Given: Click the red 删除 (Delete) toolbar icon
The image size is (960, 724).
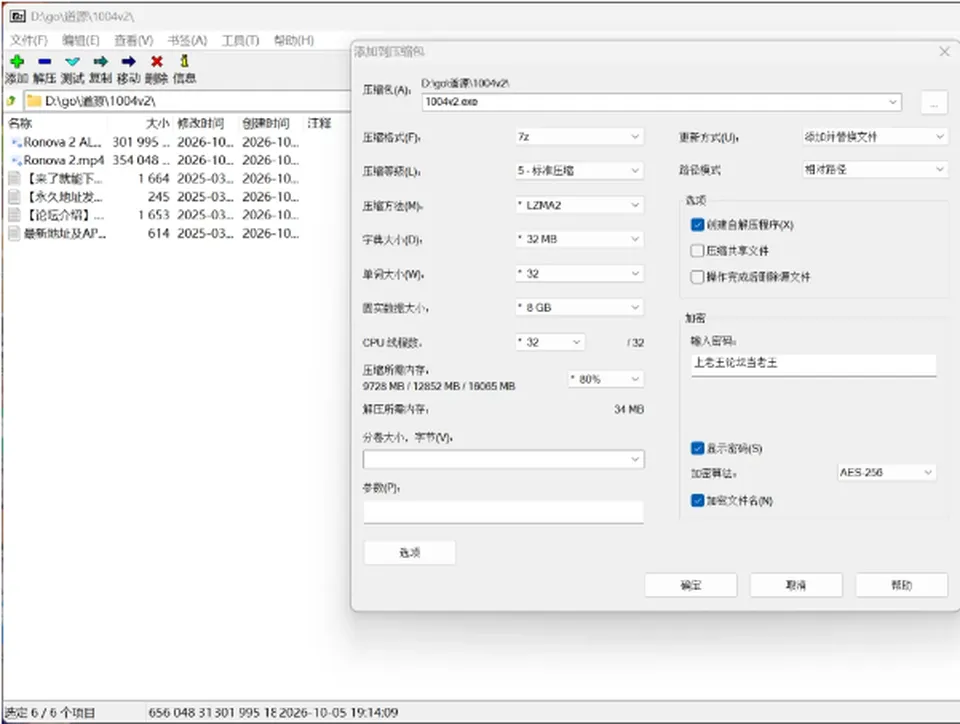Looking at the screenshot, I should tap(157, 61).
